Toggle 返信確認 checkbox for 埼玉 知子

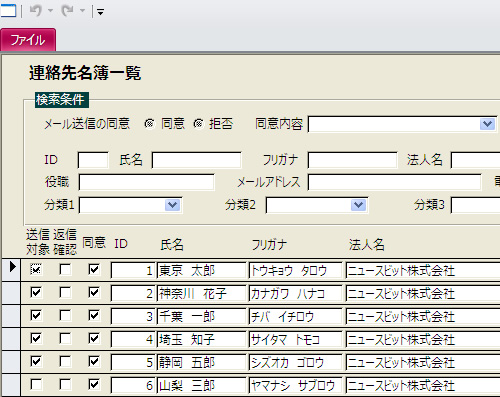(65, 339)
